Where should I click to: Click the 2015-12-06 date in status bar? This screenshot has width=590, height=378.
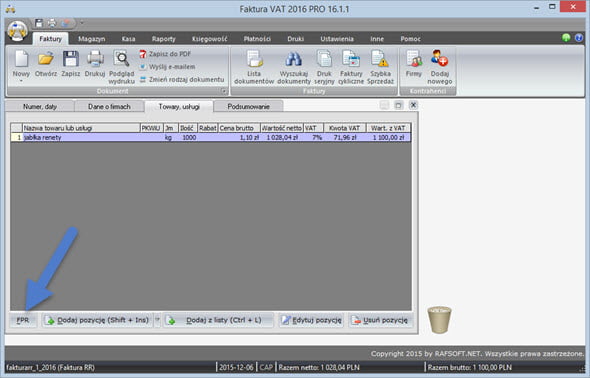pyautogui.click(x=236, y=367)
